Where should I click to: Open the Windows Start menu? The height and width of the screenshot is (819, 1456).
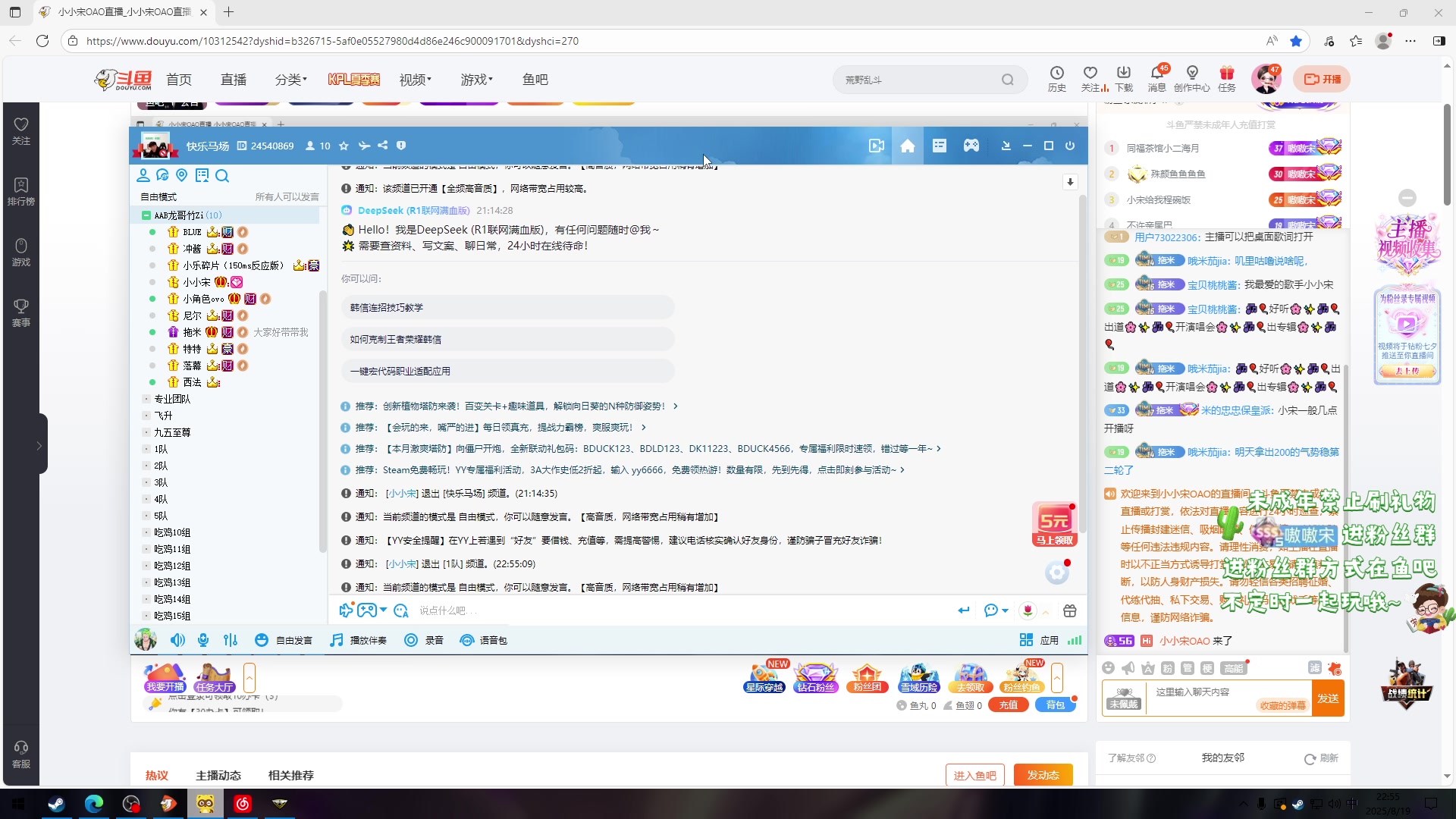[18, 804]
